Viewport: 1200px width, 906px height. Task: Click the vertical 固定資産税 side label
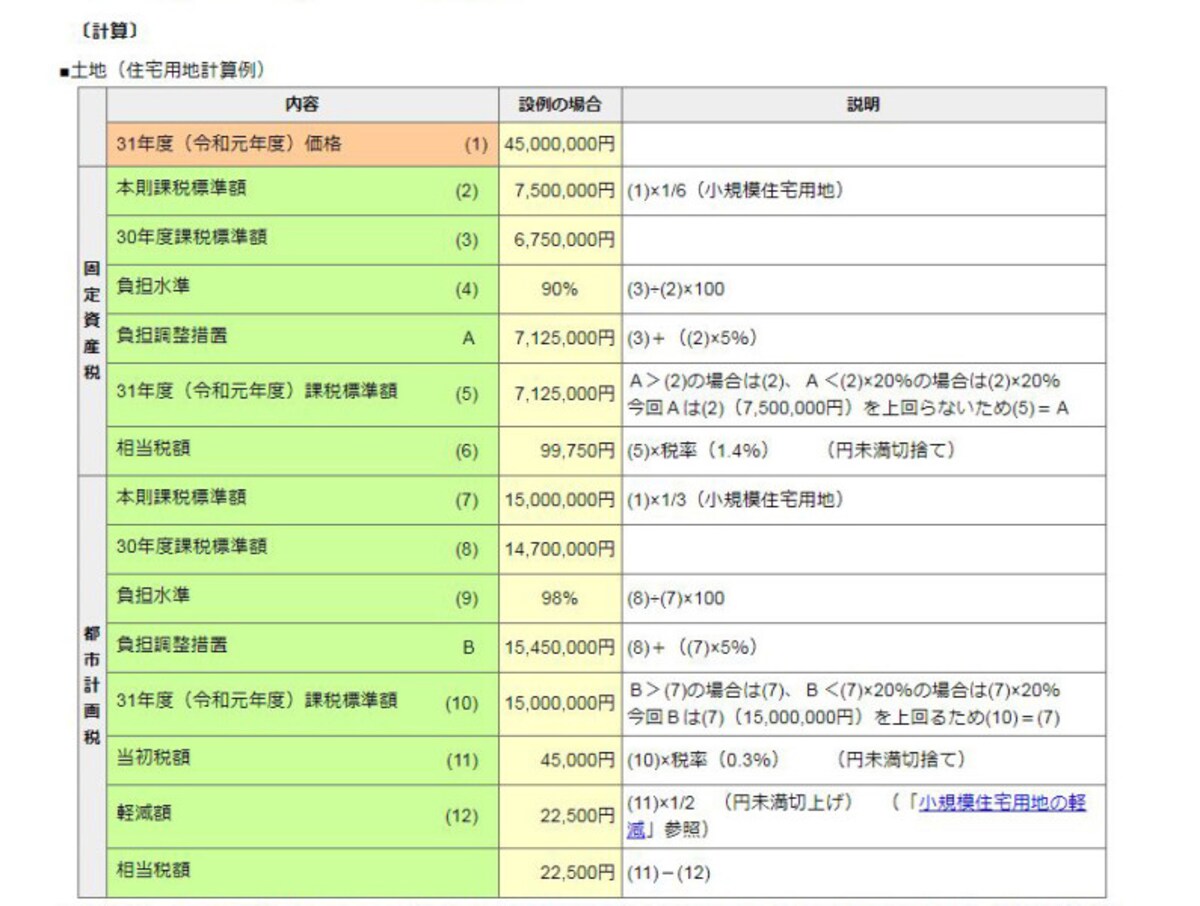tap(91, 321)
